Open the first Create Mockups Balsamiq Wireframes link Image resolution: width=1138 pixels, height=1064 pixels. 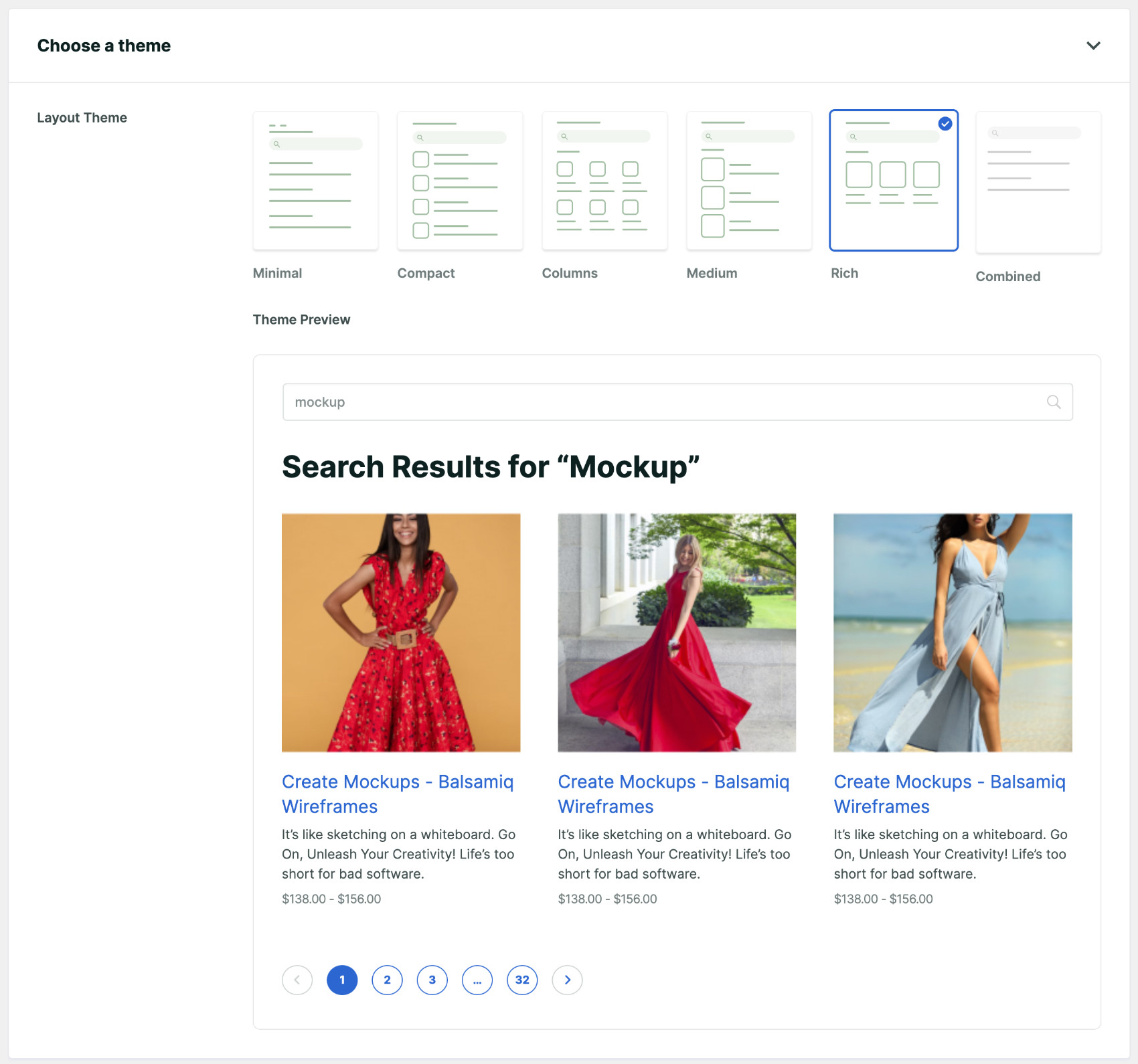coord(399,794)
